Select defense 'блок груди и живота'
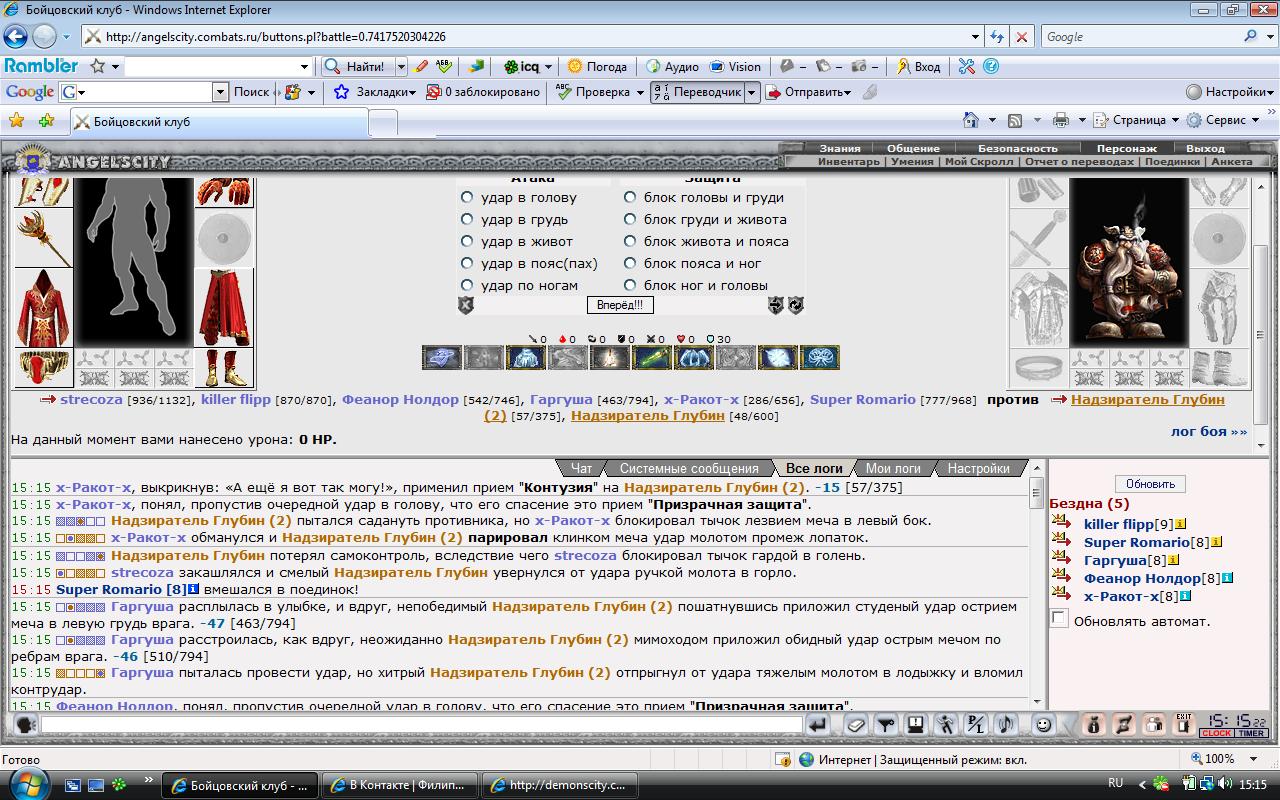 click(630, 219)
